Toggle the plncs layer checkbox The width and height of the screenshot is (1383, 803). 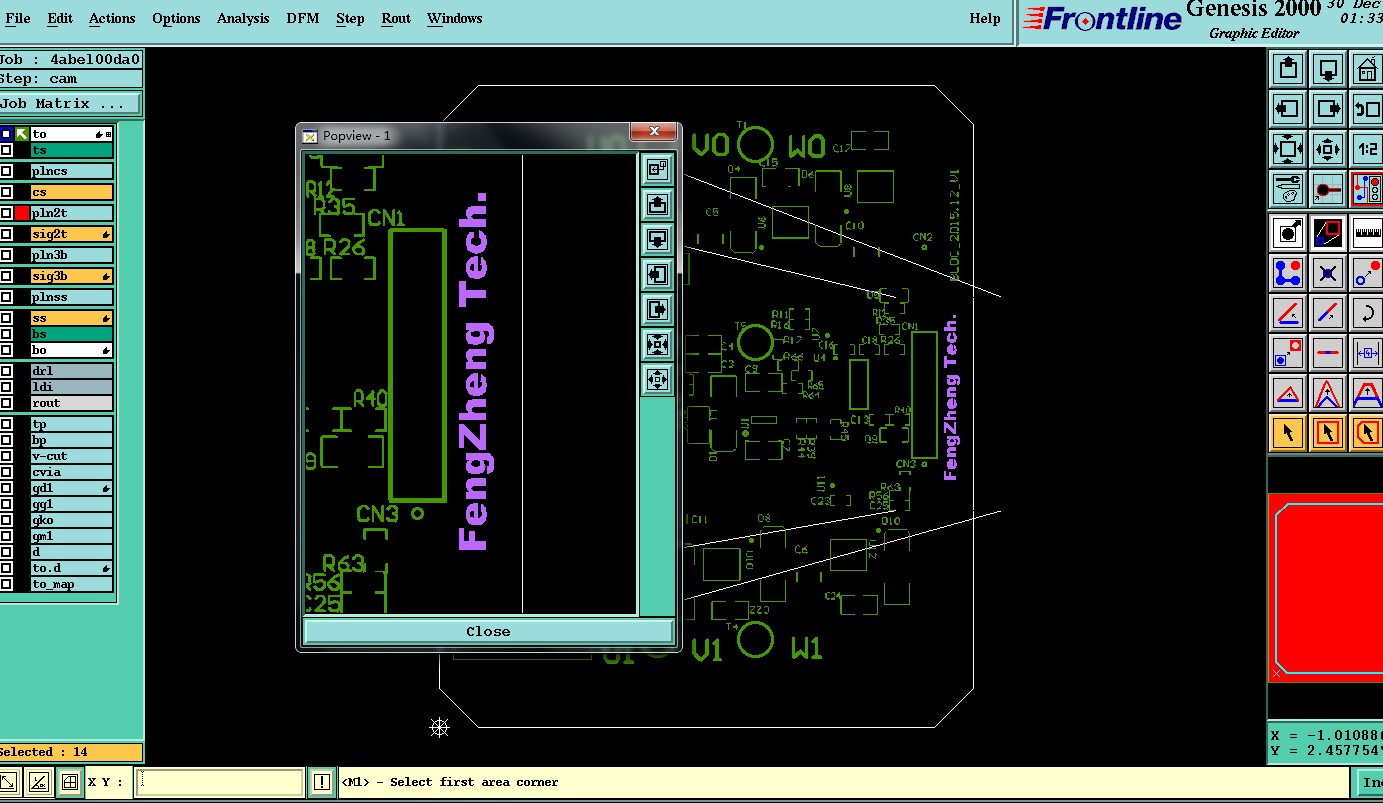point(7,171)
